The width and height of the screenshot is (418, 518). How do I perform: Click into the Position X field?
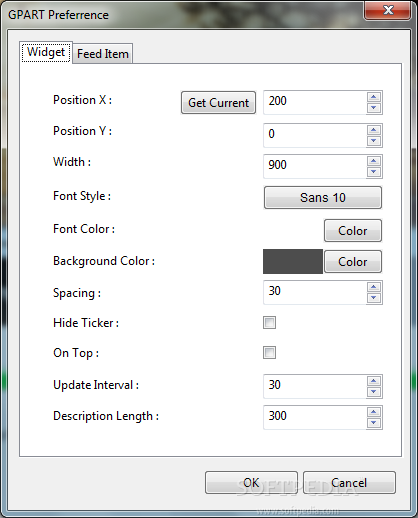point(315,102)
